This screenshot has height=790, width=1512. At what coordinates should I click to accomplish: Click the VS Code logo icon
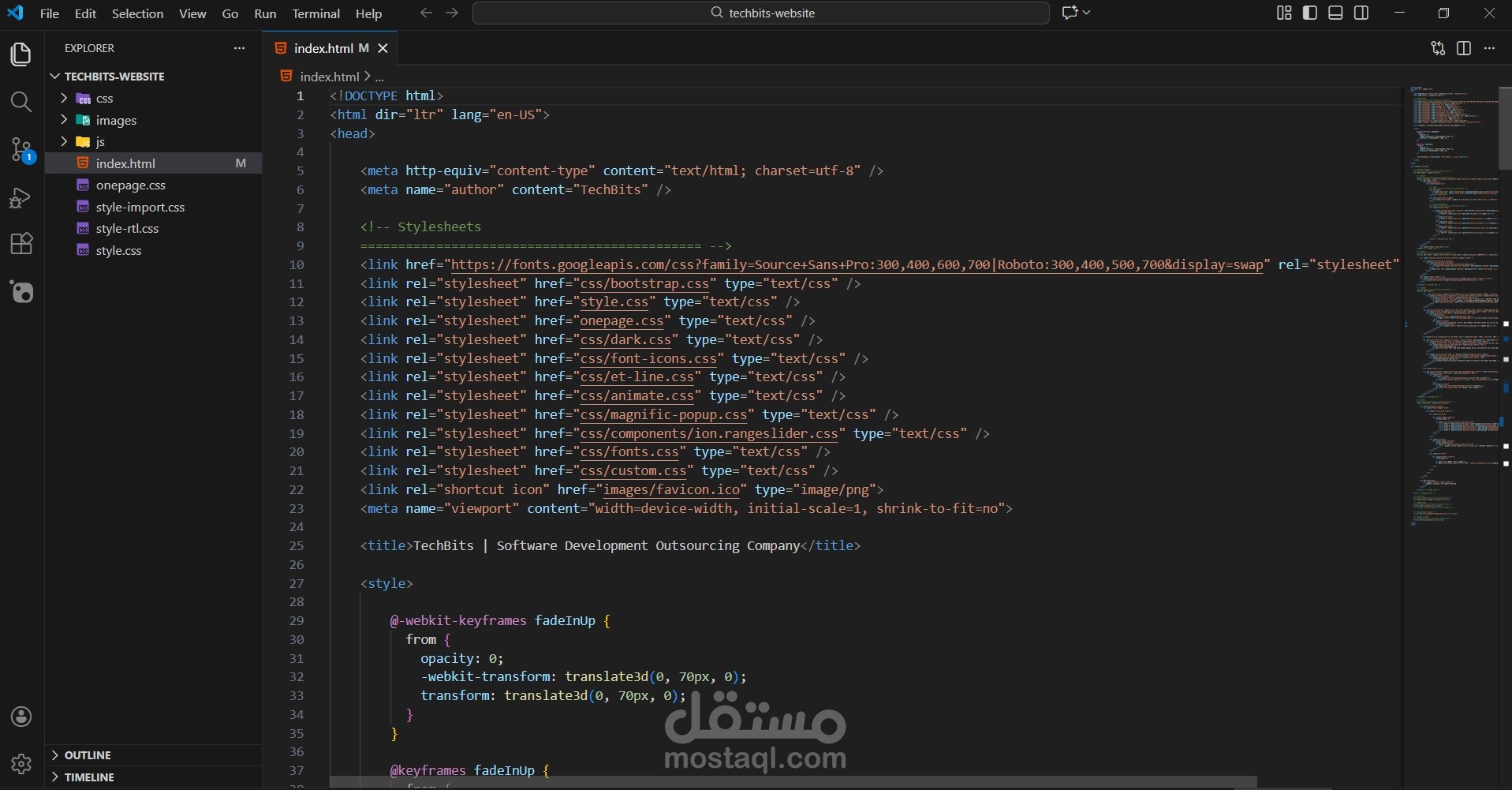[x=16, y=13]
